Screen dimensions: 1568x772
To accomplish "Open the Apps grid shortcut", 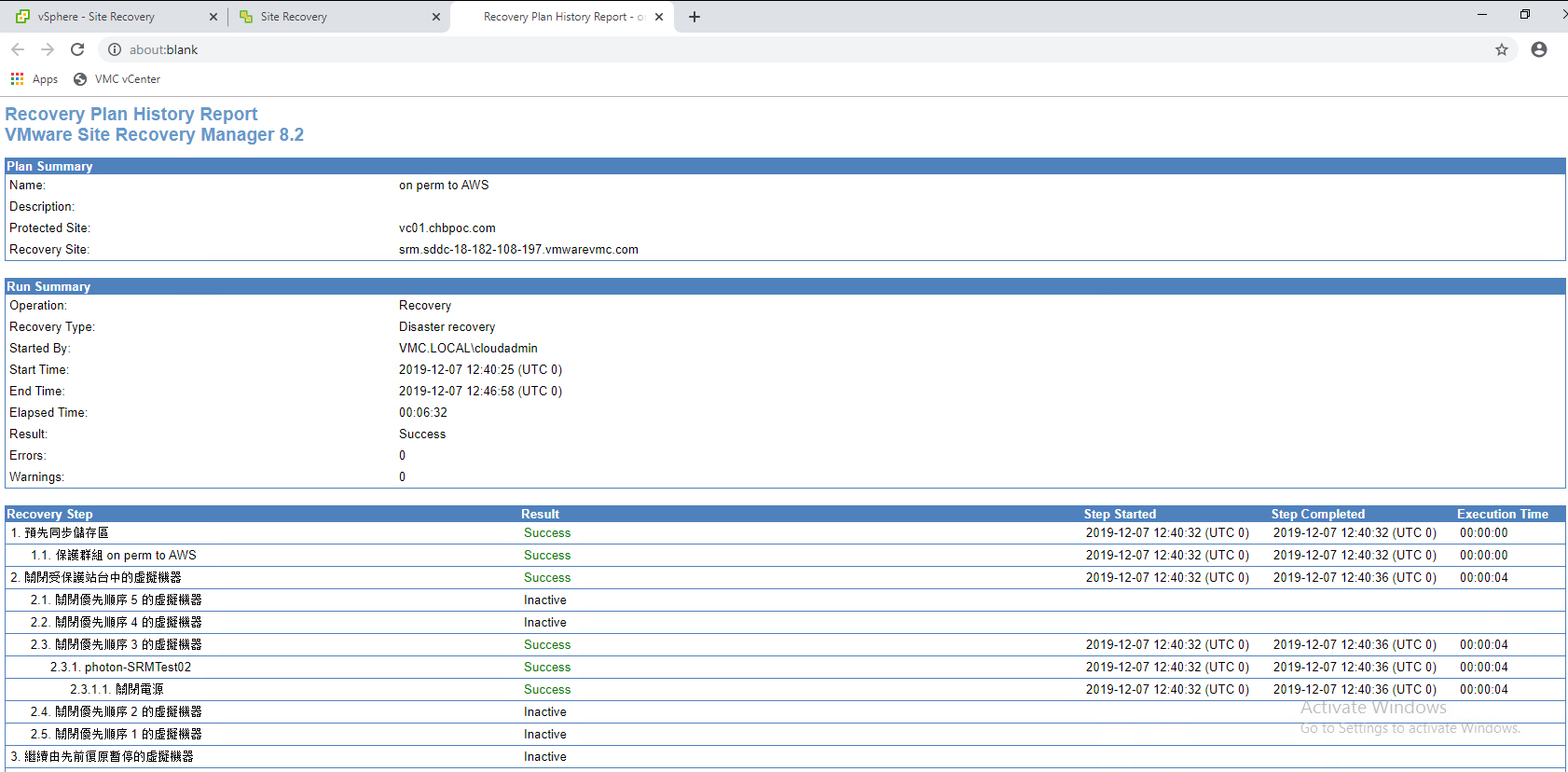I will [34, 79].
